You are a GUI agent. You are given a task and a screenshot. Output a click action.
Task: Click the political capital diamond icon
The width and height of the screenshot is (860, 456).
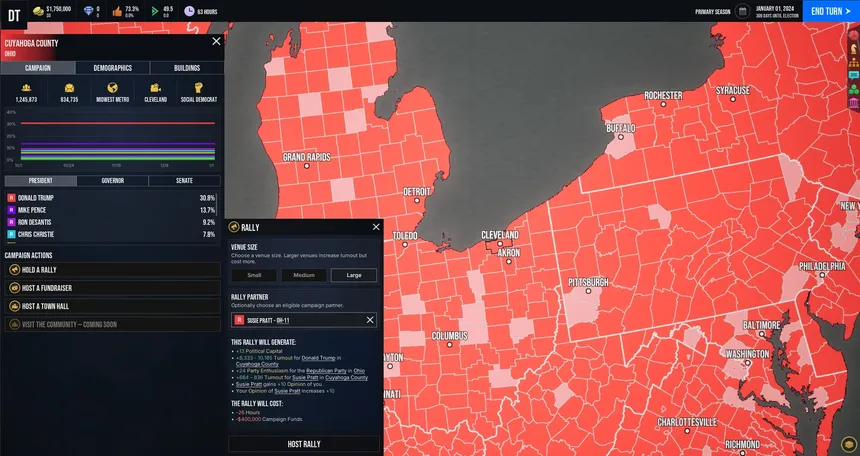[x=88, y=11]
